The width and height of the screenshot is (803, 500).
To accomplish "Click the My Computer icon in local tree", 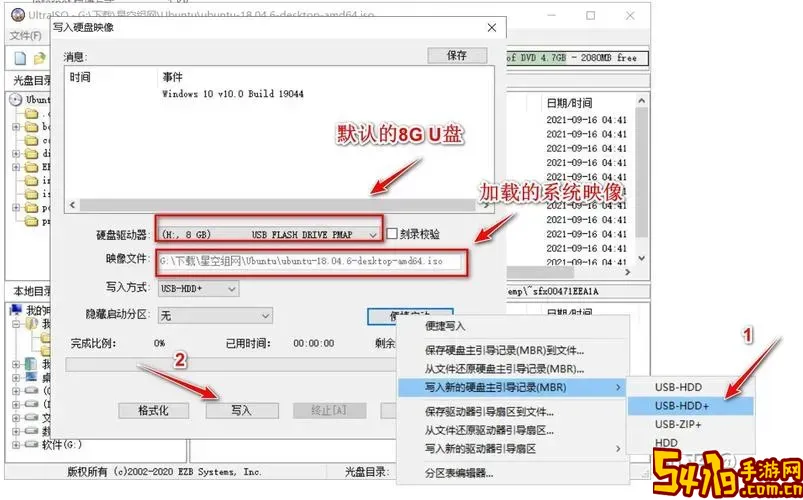I will click(x=17, y=310).
